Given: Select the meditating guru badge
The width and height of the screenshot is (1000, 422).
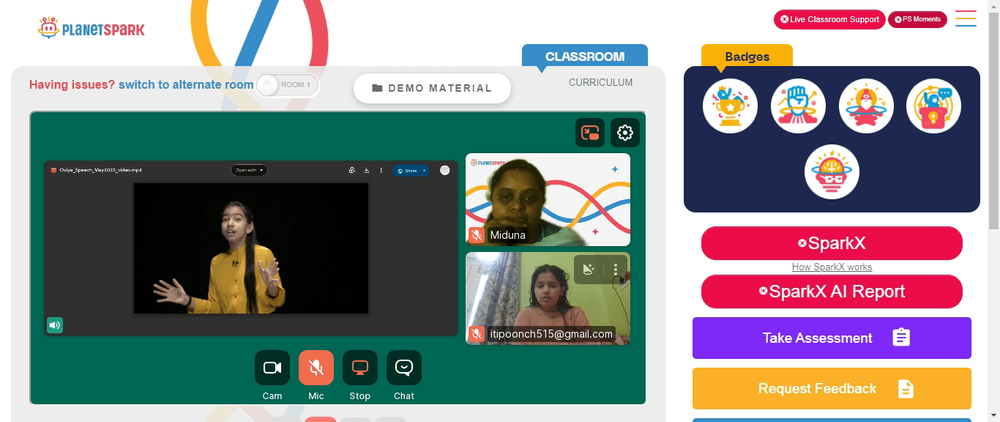Looking at the screenshot, I should point(866,106).
